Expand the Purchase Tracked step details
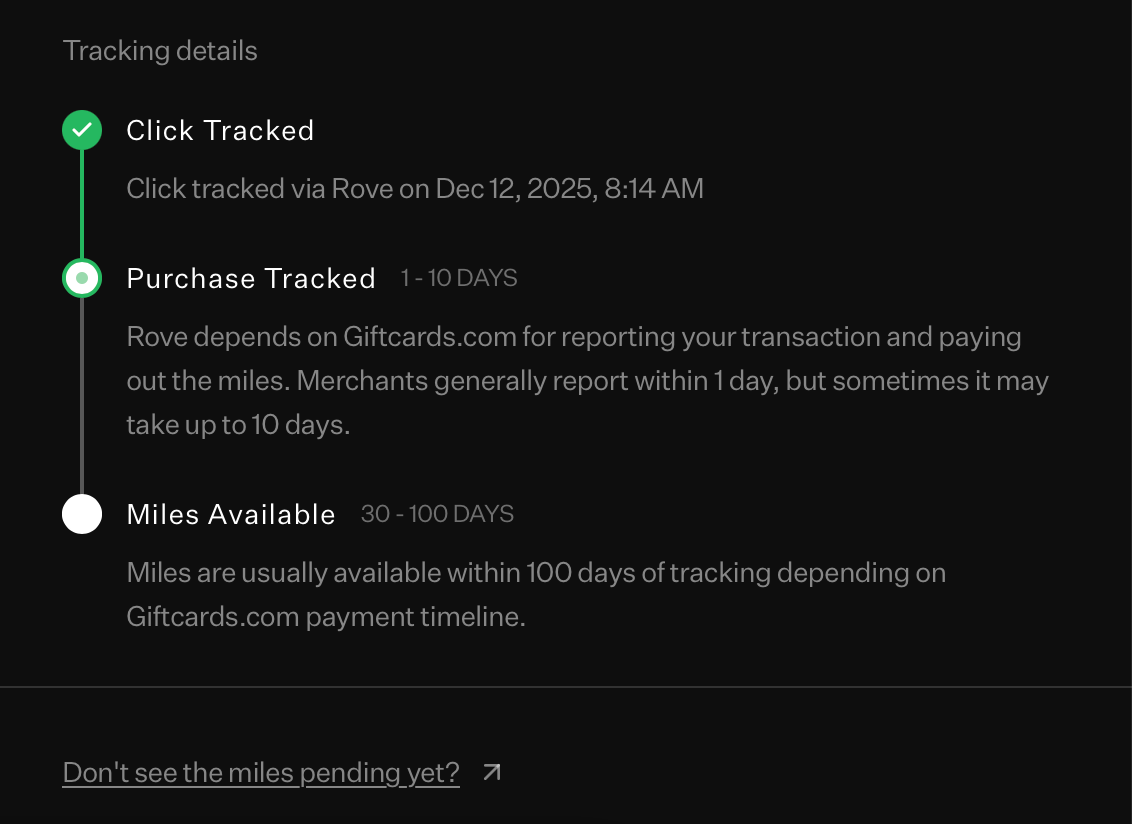 tap(250, 278)
